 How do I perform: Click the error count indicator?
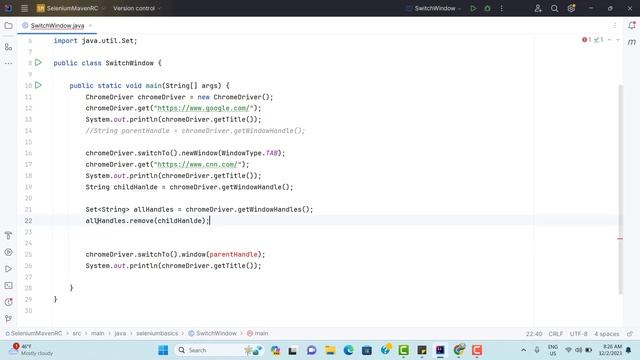pos(587,40)
